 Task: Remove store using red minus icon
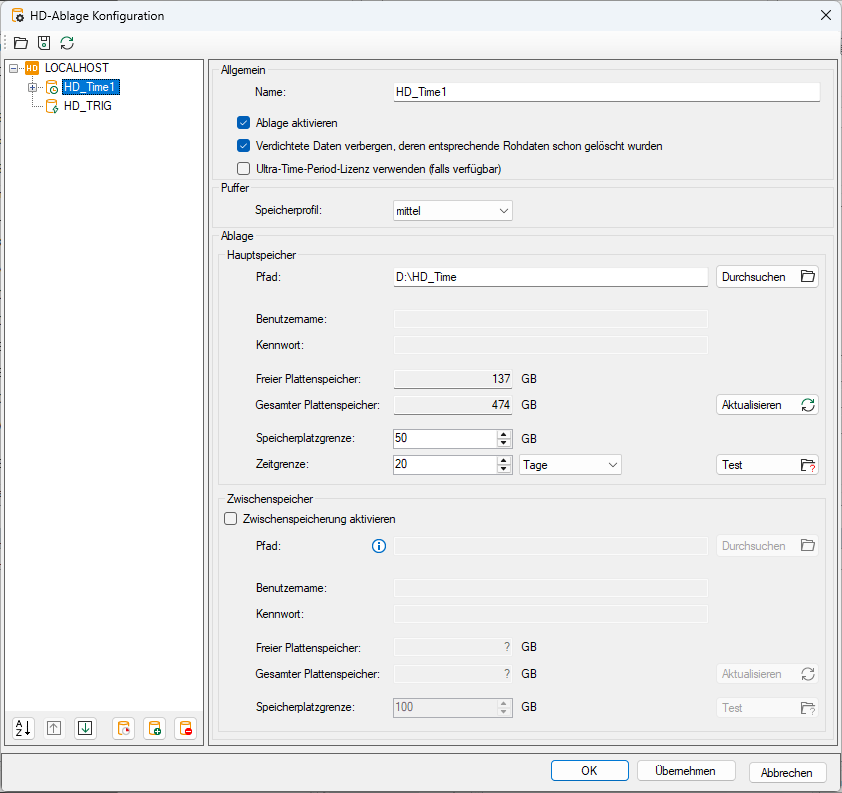[x=185, y=728]
